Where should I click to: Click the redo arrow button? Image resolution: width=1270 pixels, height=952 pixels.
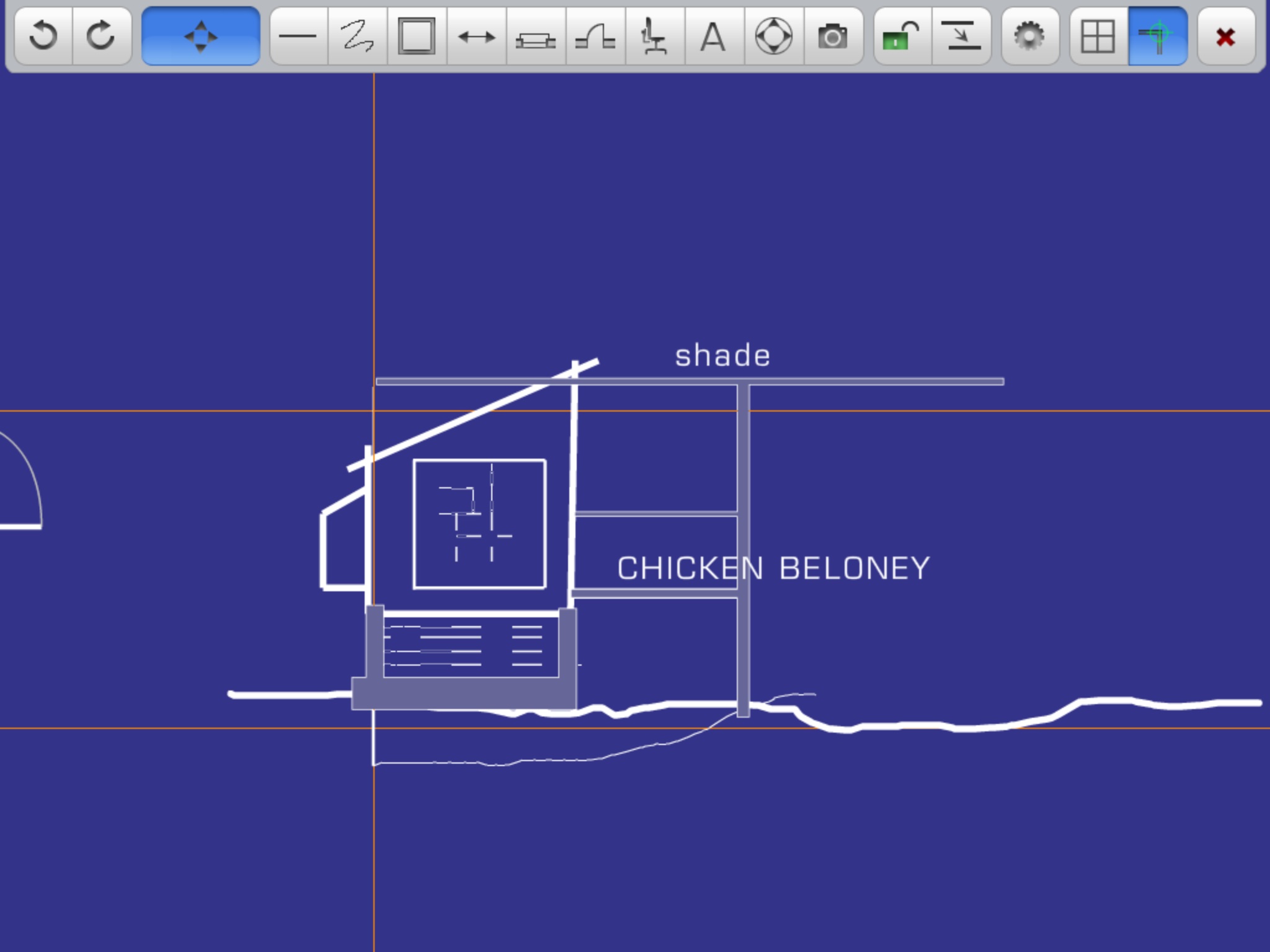coord(102,36)
